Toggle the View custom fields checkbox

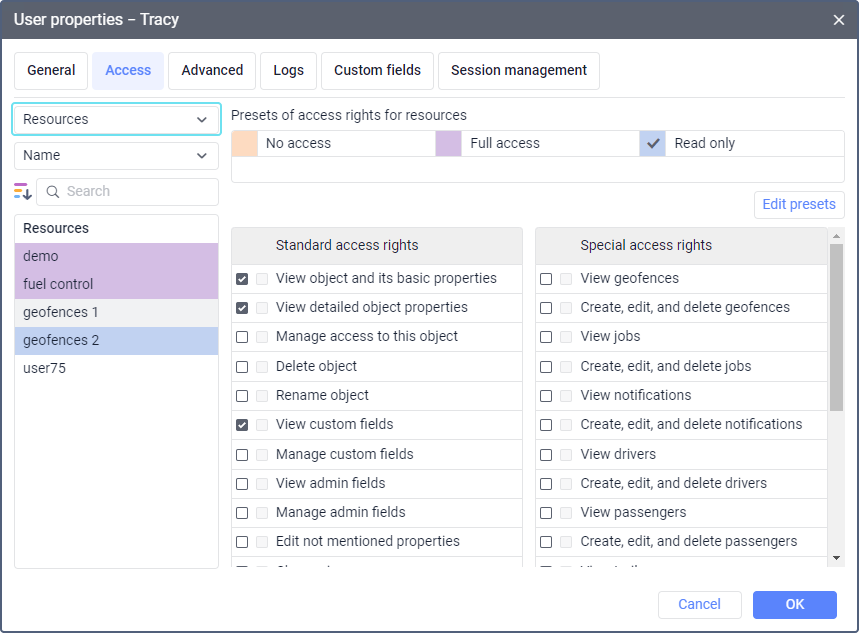242,425
